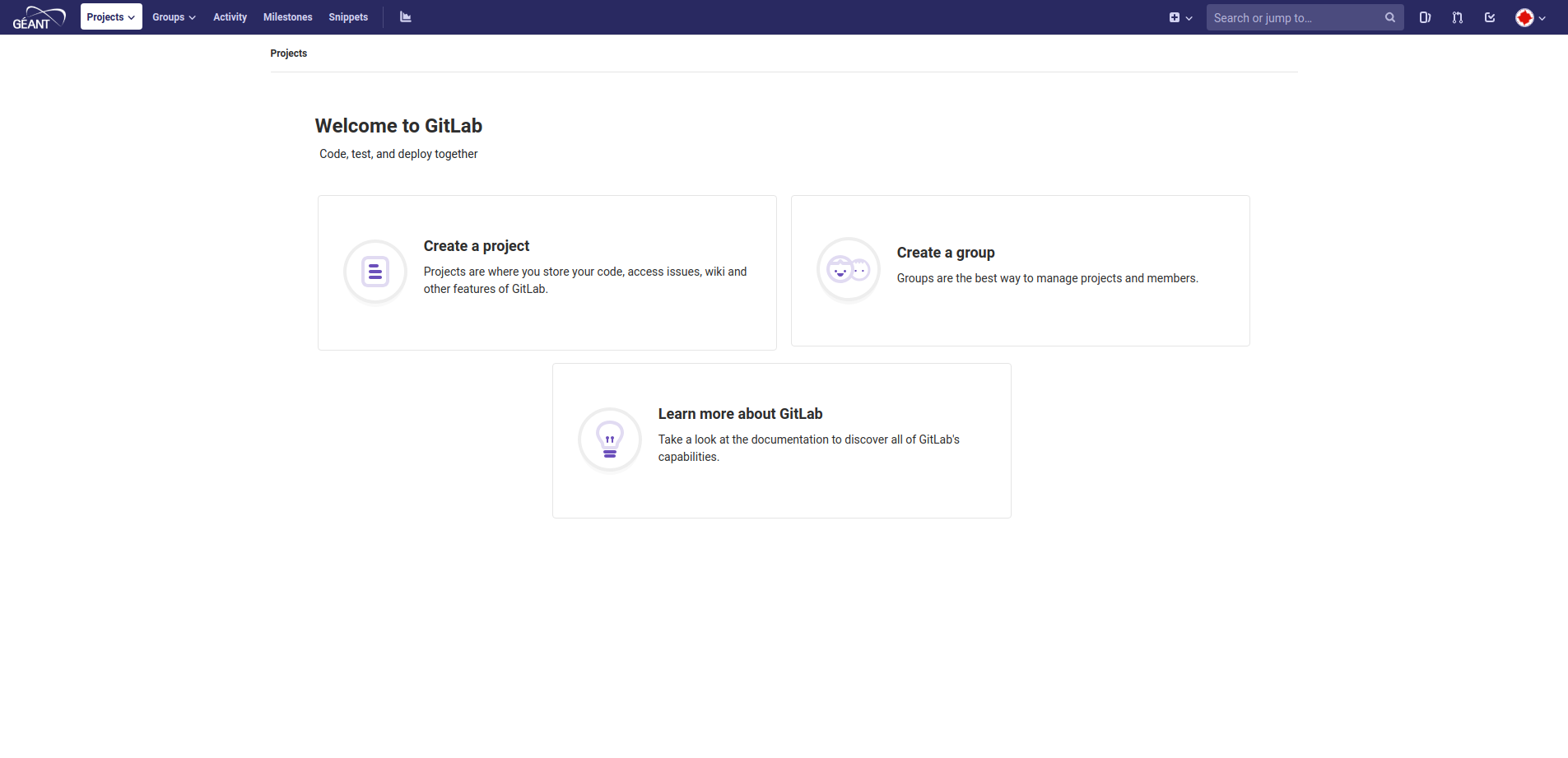1568x758 pixels.
Task: Click 'Code, test, and deploy together' text
Action: (398, 154)
